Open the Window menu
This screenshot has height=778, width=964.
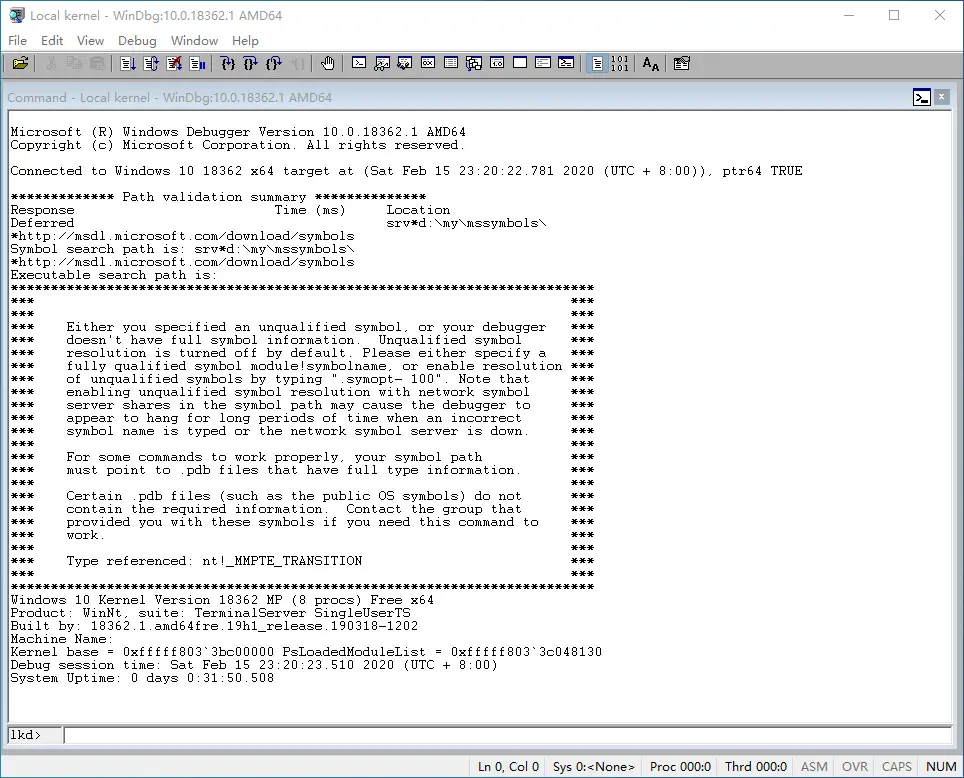point(194,41)
